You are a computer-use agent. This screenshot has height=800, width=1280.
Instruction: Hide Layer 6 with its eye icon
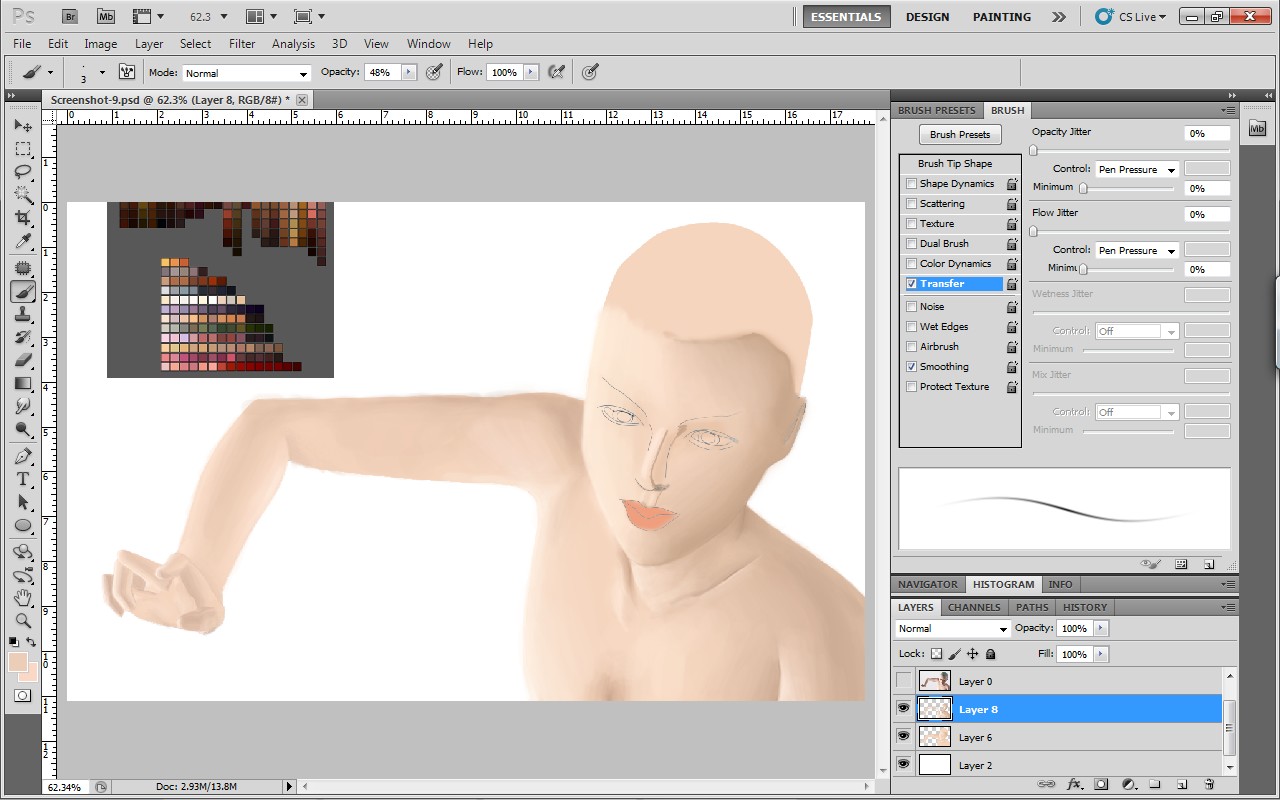[904, 737]
